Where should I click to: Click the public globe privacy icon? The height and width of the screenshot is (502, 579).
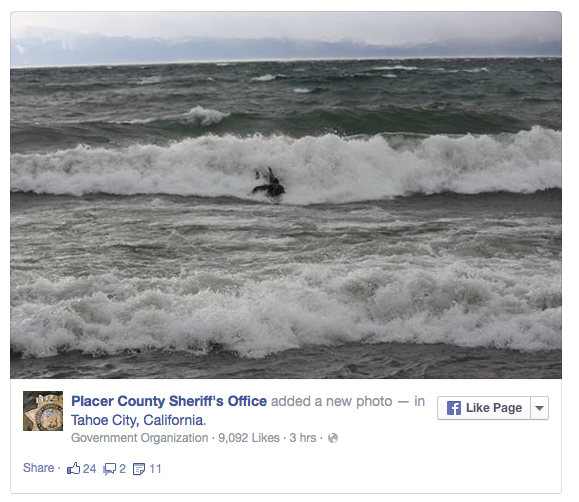(x=333, y=438)
